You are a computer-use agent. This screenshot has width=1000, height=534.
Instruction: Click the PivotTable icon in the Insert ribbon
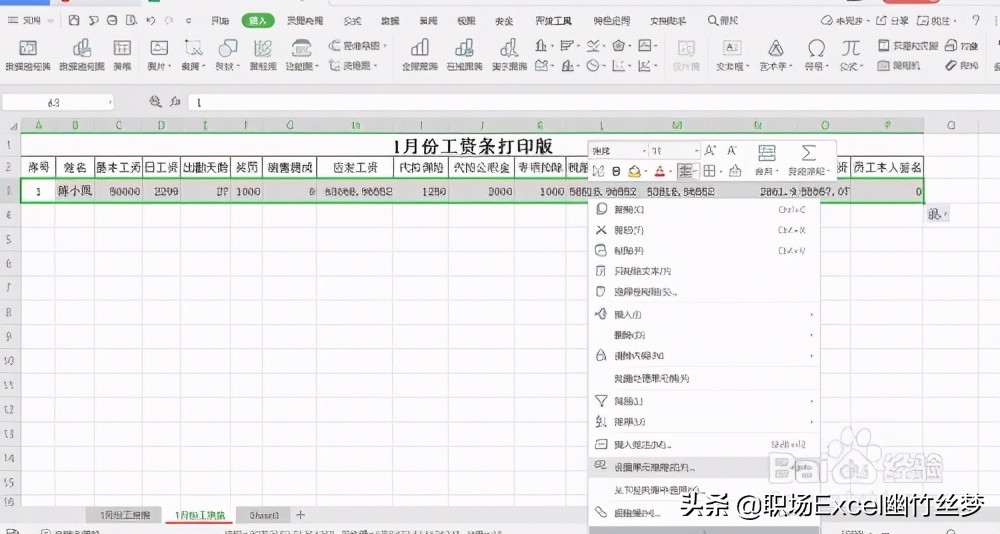pos(28,48)
